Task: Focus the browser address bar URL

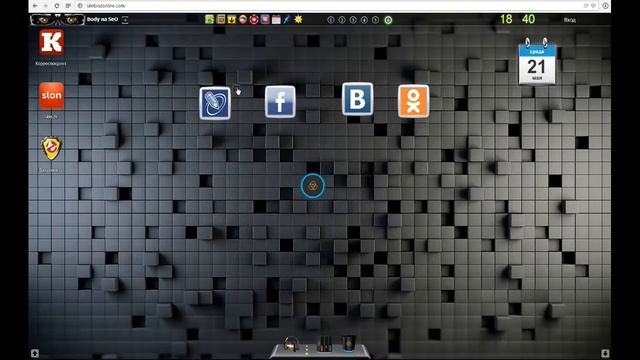Action: [x=106, y=6]
